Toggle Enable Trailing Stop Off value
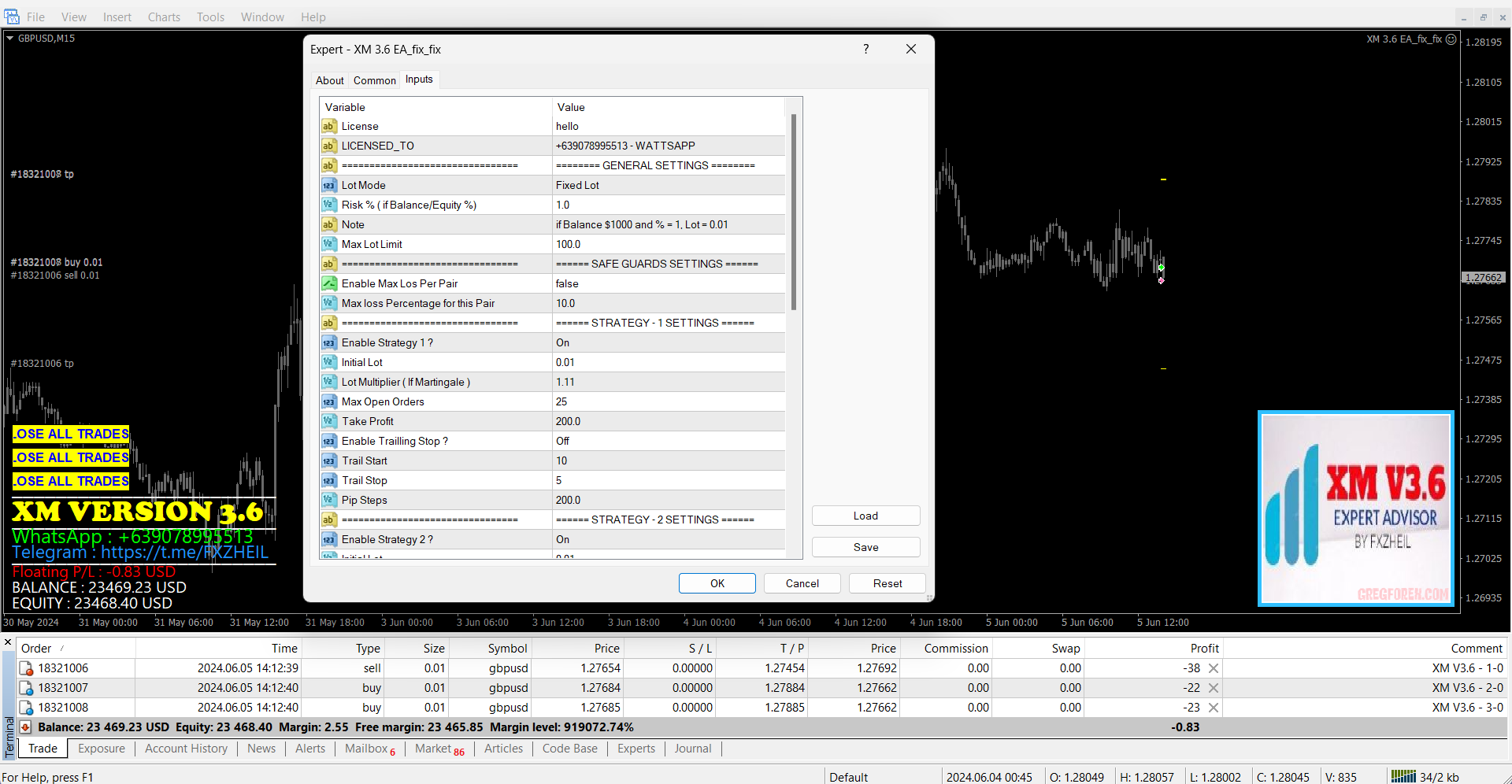This screenshot has width=1512, height=784. (x=668, y=441)
